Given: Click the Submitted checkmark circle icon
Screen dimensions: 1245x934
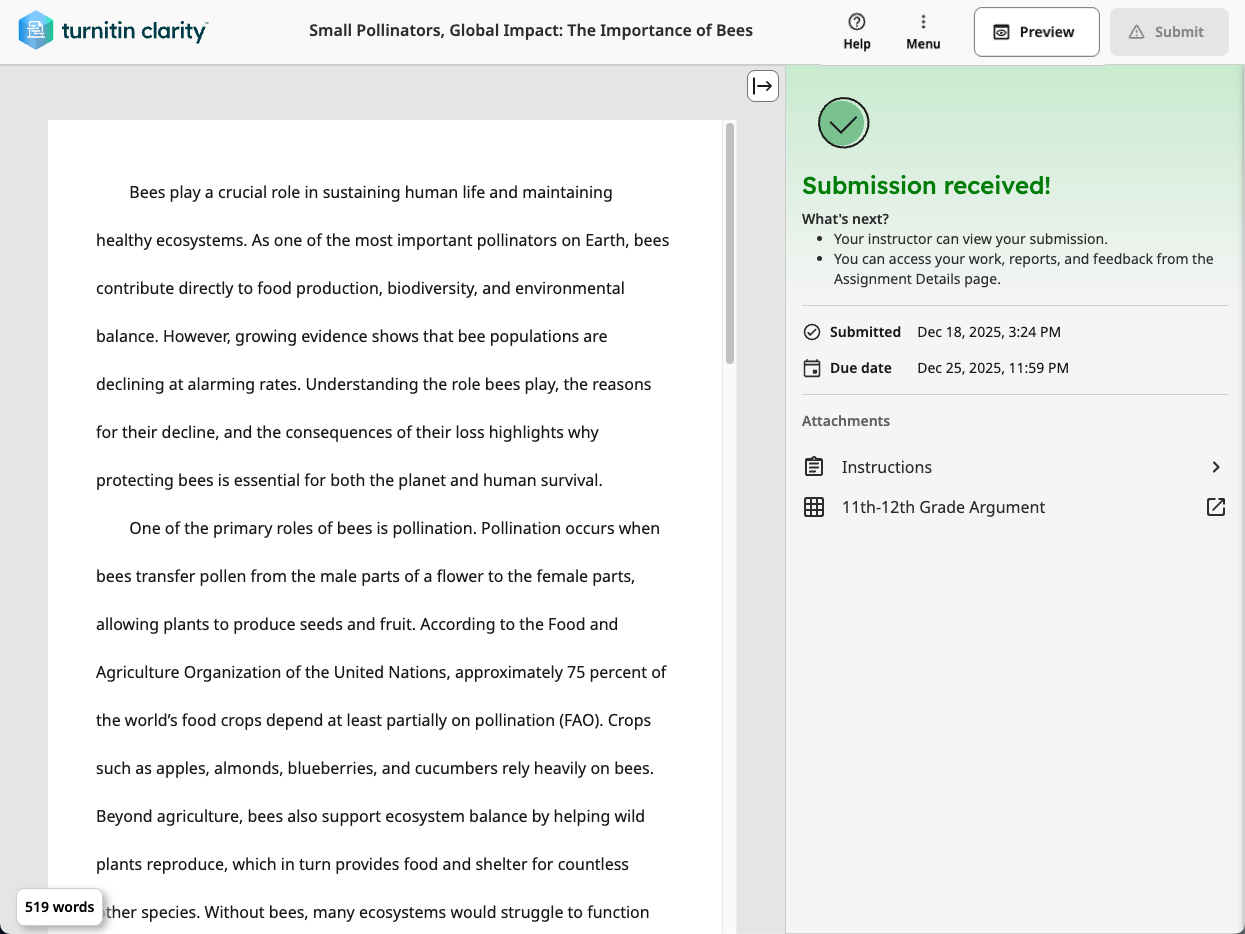Looking at the screenshot, I should [x=812, y=332].
